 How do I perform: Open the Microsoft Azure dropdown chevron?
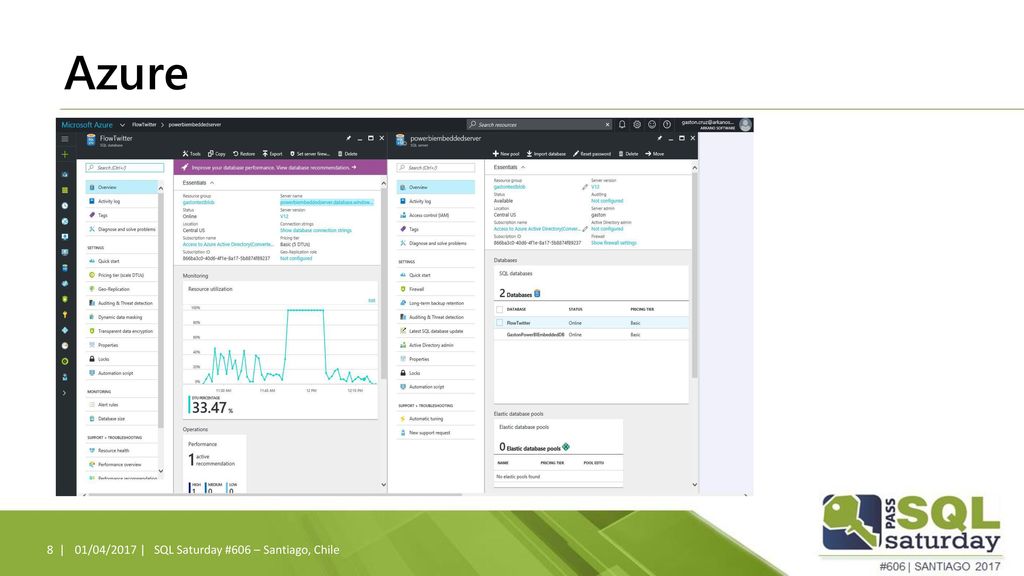(122, 125)
